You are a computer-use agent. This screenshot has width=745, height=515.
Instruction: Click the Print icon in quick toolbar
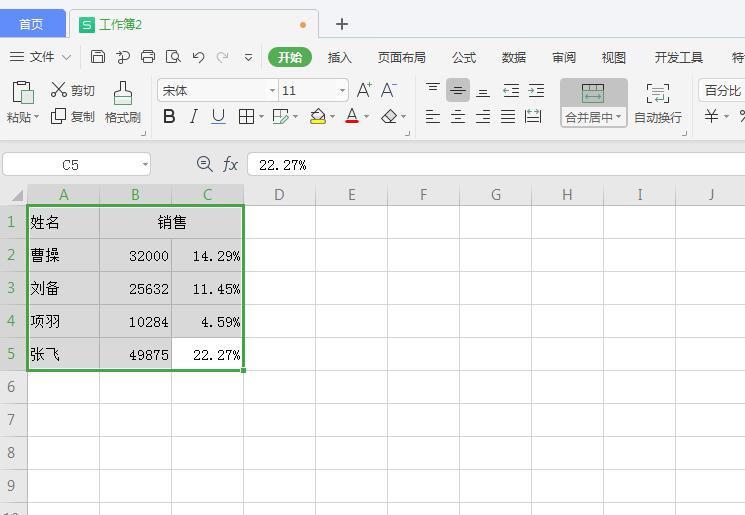(x=148, y=57)
